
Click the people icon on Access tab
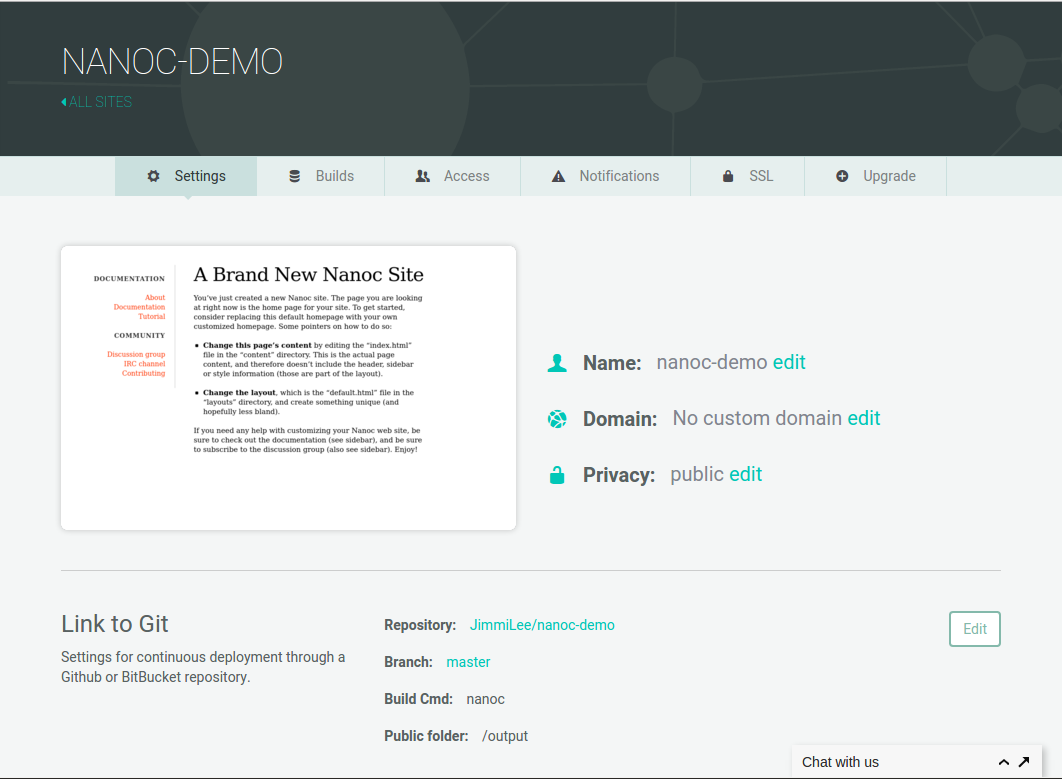click(422, 176)
